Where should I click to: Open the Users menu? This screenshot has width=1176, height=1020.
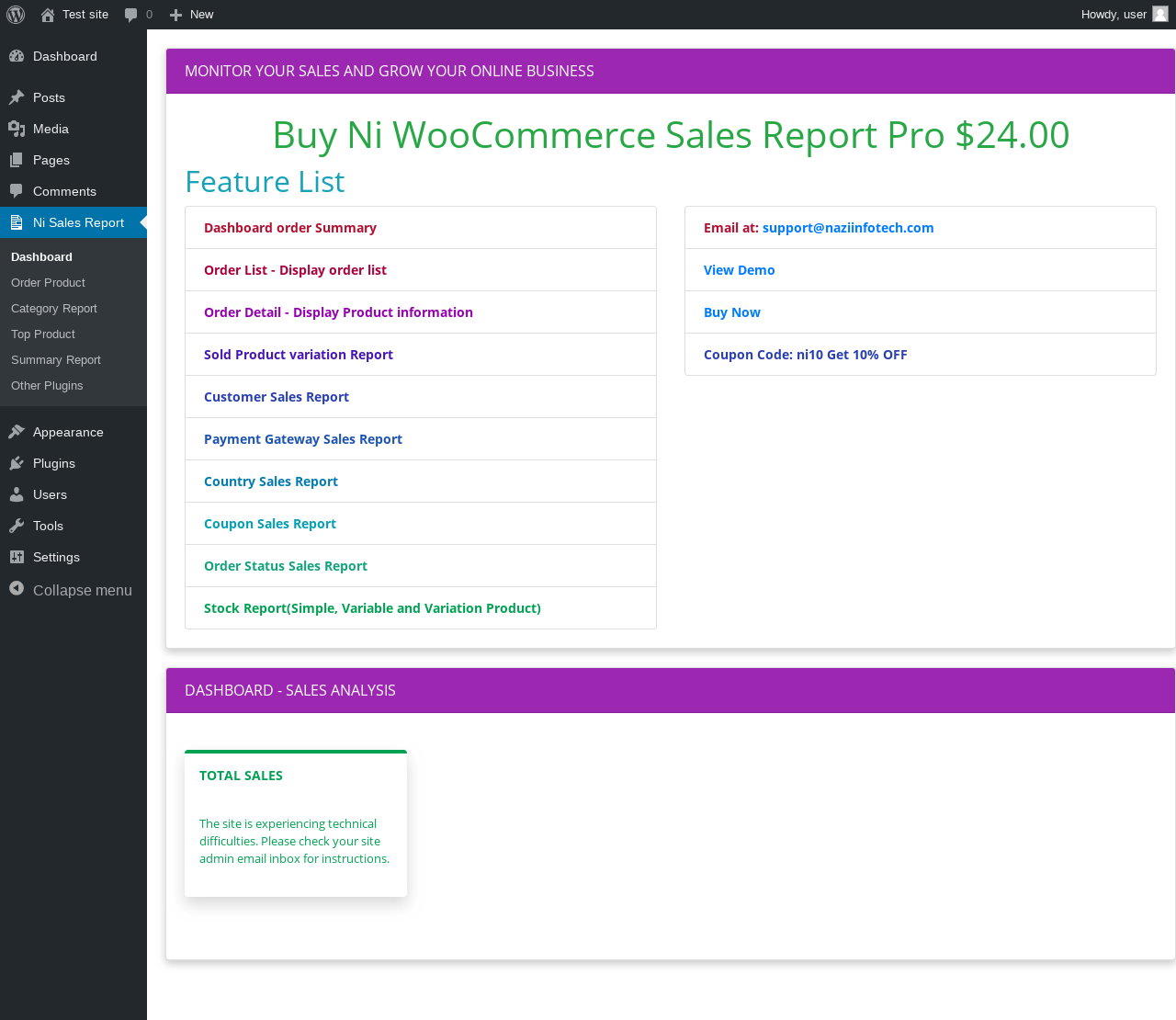tap(73, 494)
